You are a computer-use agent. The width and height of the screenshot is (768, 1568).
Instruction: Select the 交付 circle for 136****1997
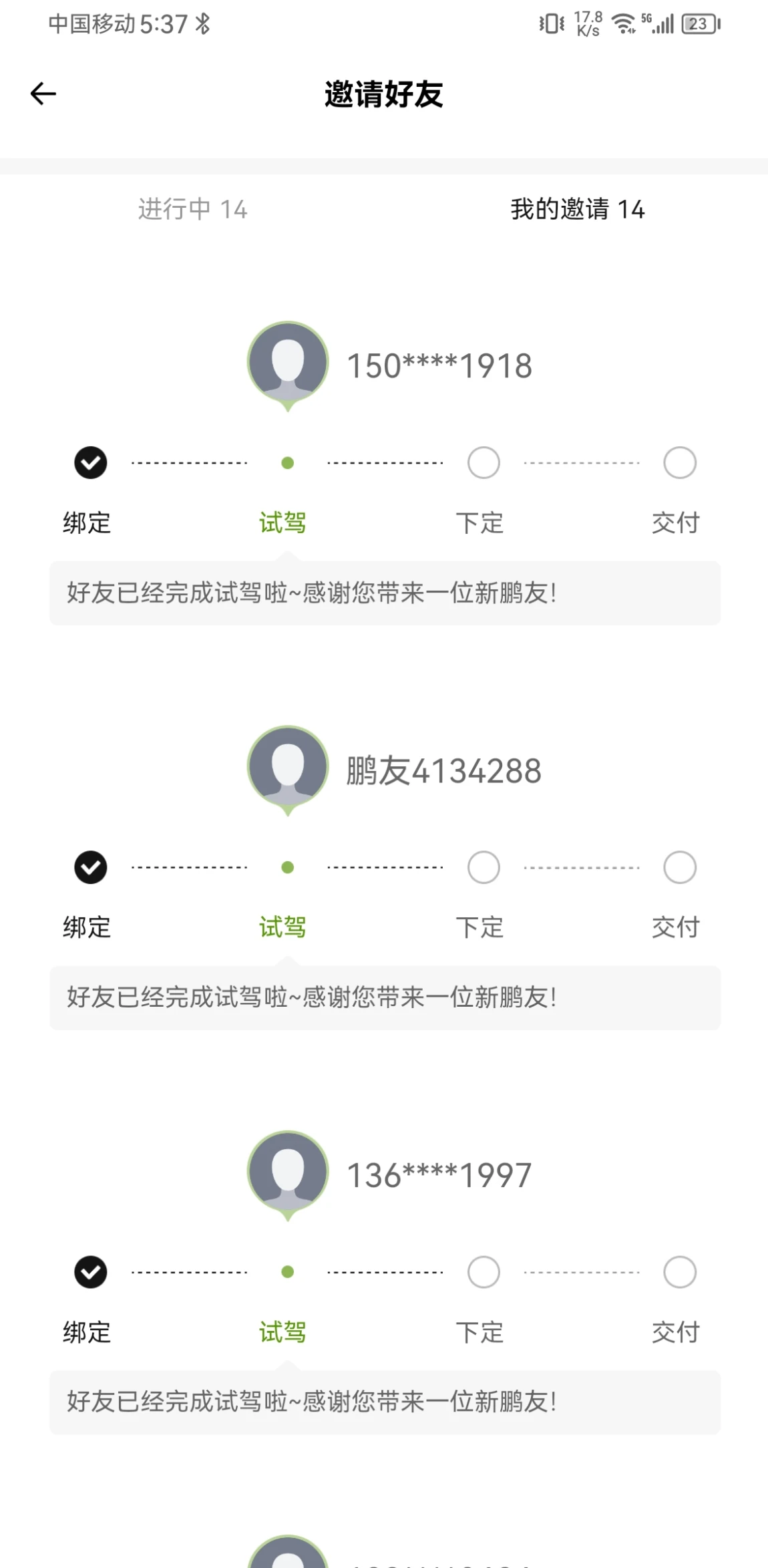tap(680, 1272)
